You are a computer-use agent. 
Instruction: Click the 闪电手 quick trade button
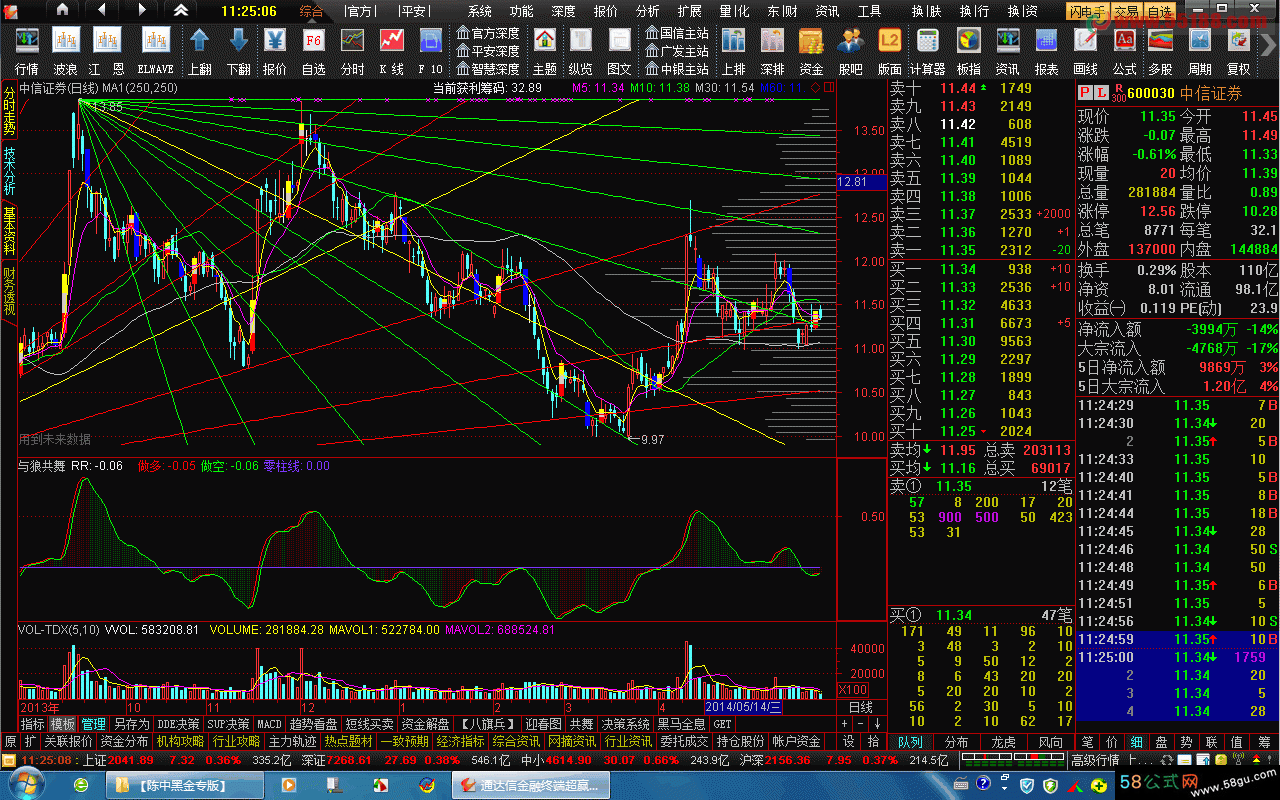[x=1086, y=11]
